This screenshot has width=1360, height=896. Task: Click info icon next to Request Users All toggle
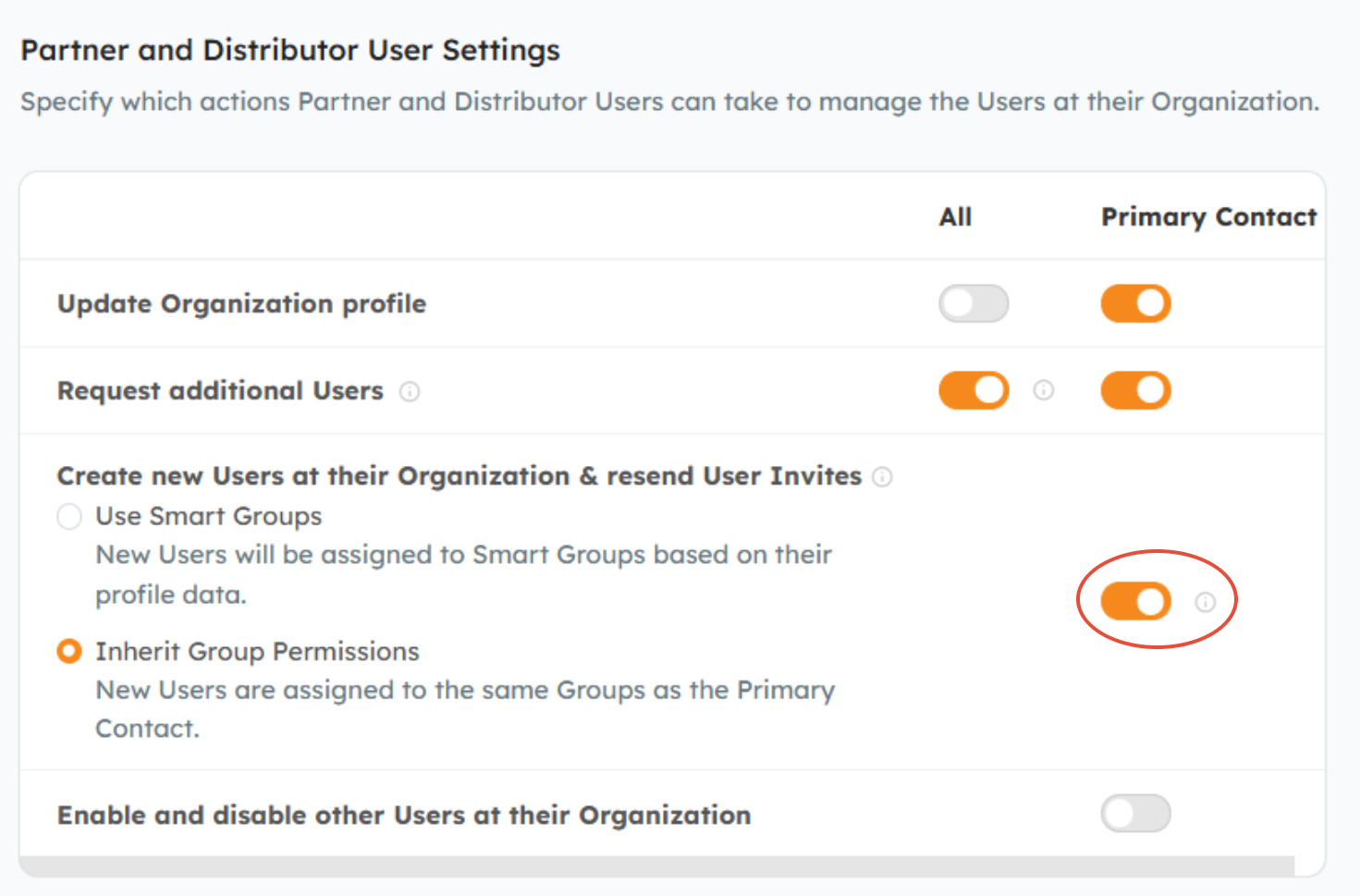tap(1044, 390)
